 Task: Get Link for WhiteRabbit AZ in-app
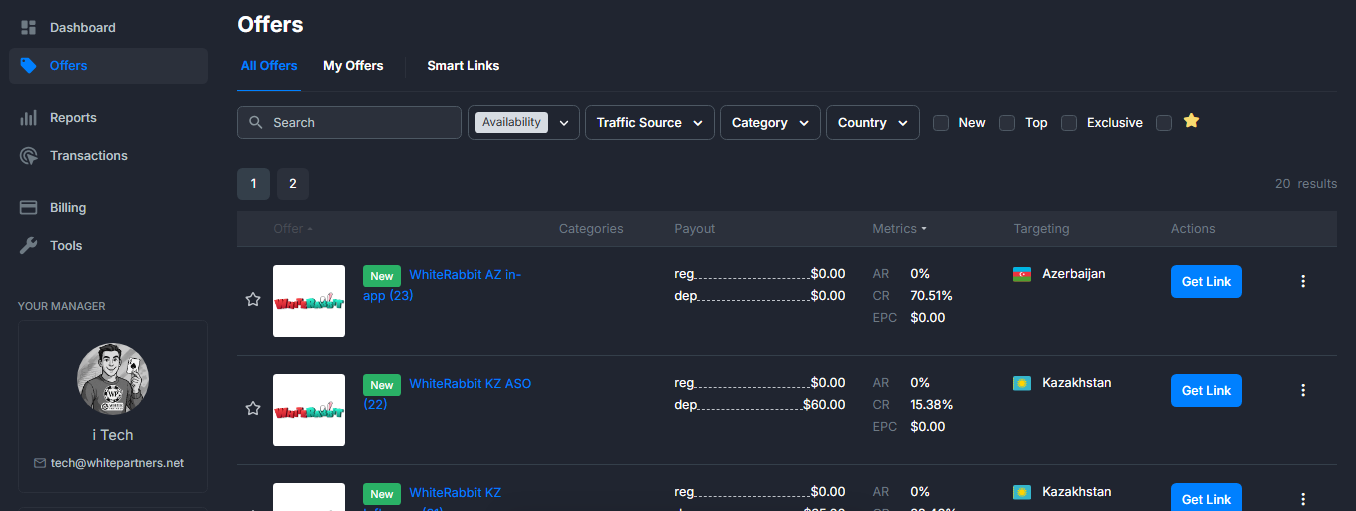pos(1206,281)
